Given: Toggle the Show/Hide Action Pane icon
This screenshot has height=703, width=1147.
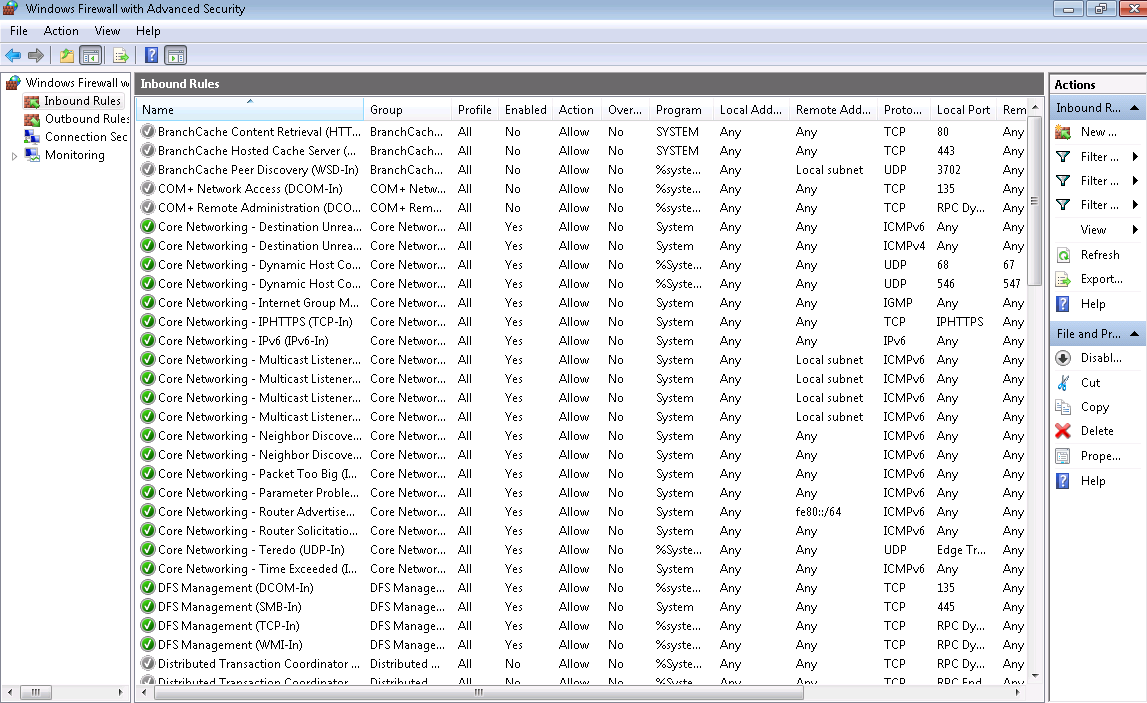Looking at the screenshot, I should coord(176,56).
